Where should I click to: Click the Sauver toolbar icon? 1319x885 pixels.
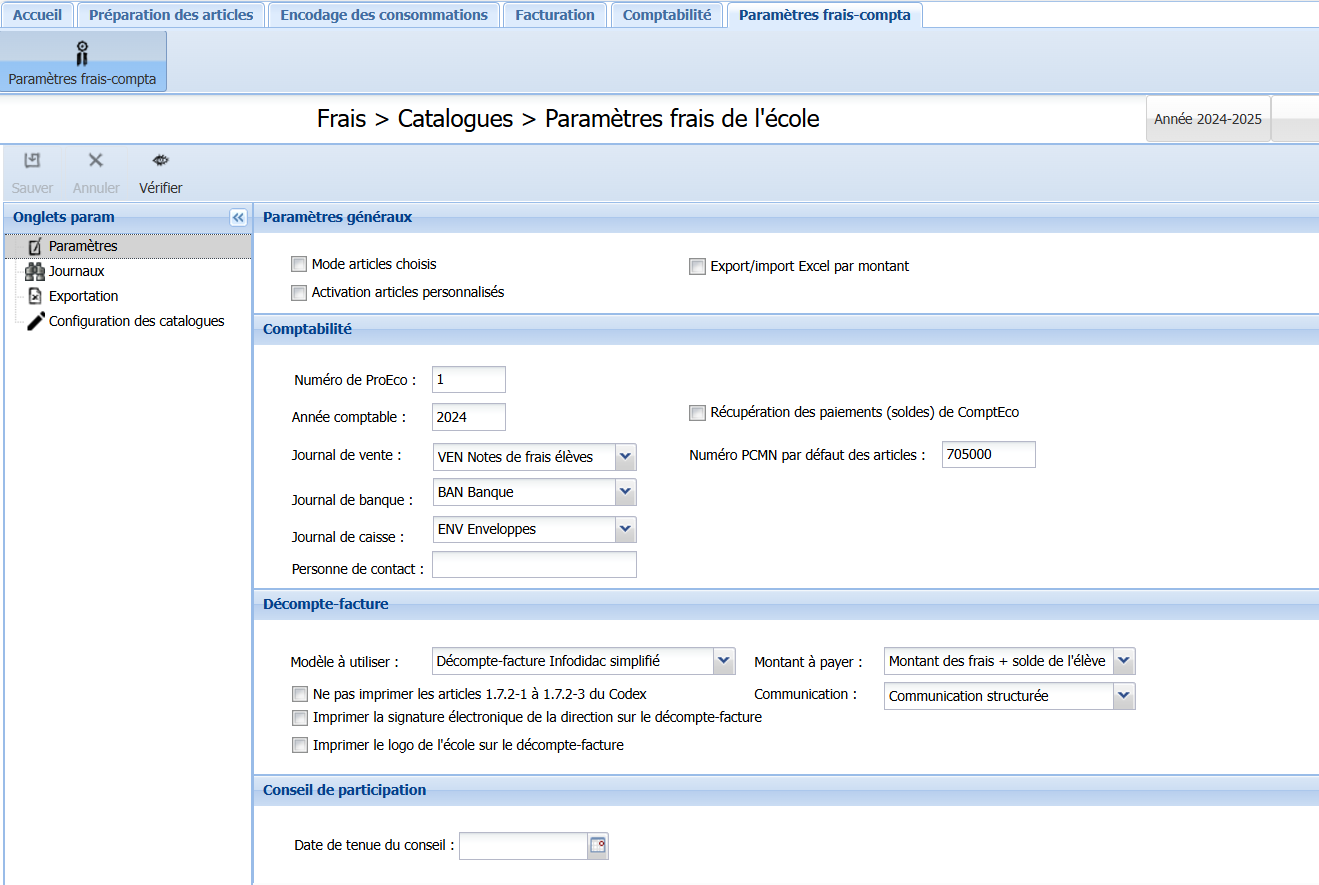32,161
